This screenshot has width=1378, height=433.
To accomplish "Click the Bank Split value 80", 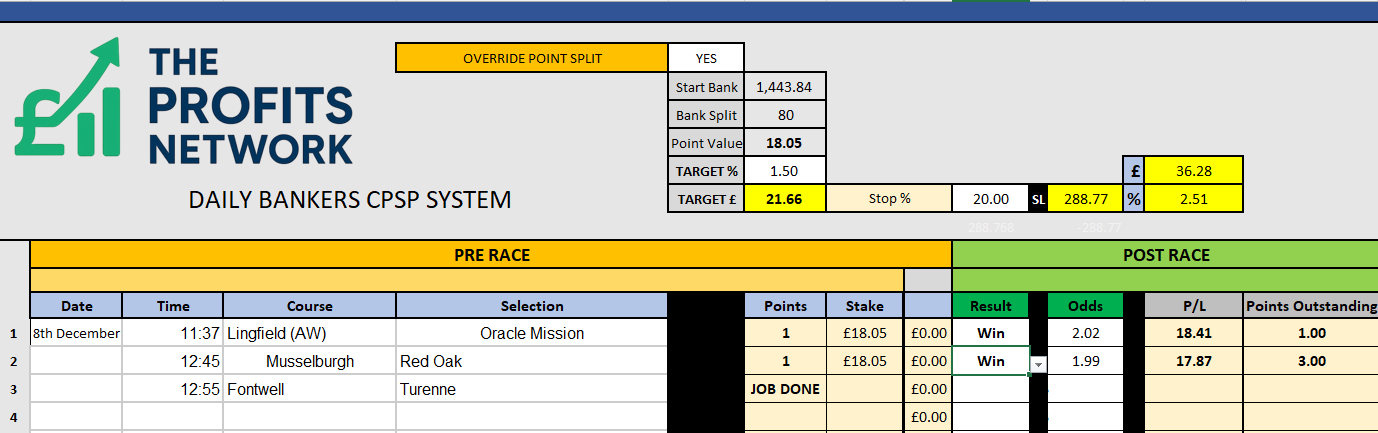I will pos(784,115).
